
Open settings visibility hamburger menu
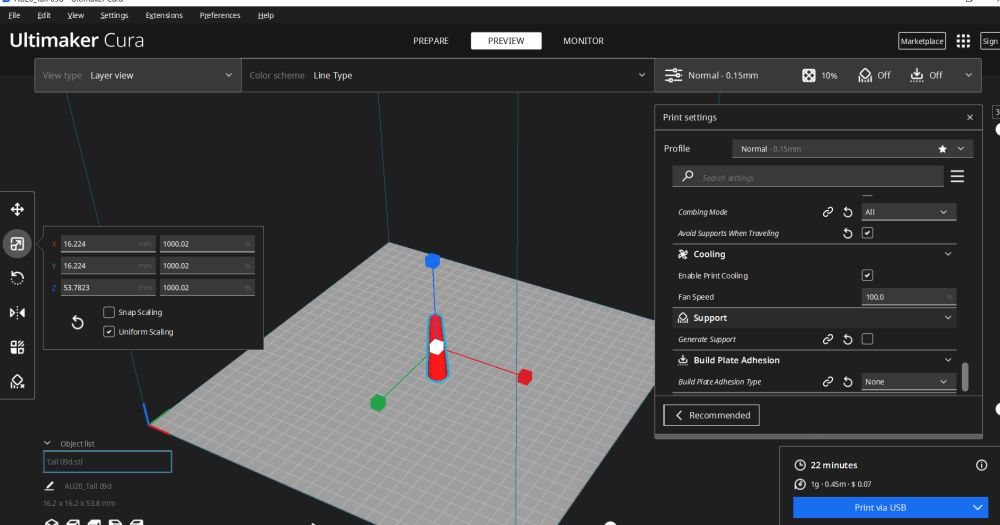[957, 176]
